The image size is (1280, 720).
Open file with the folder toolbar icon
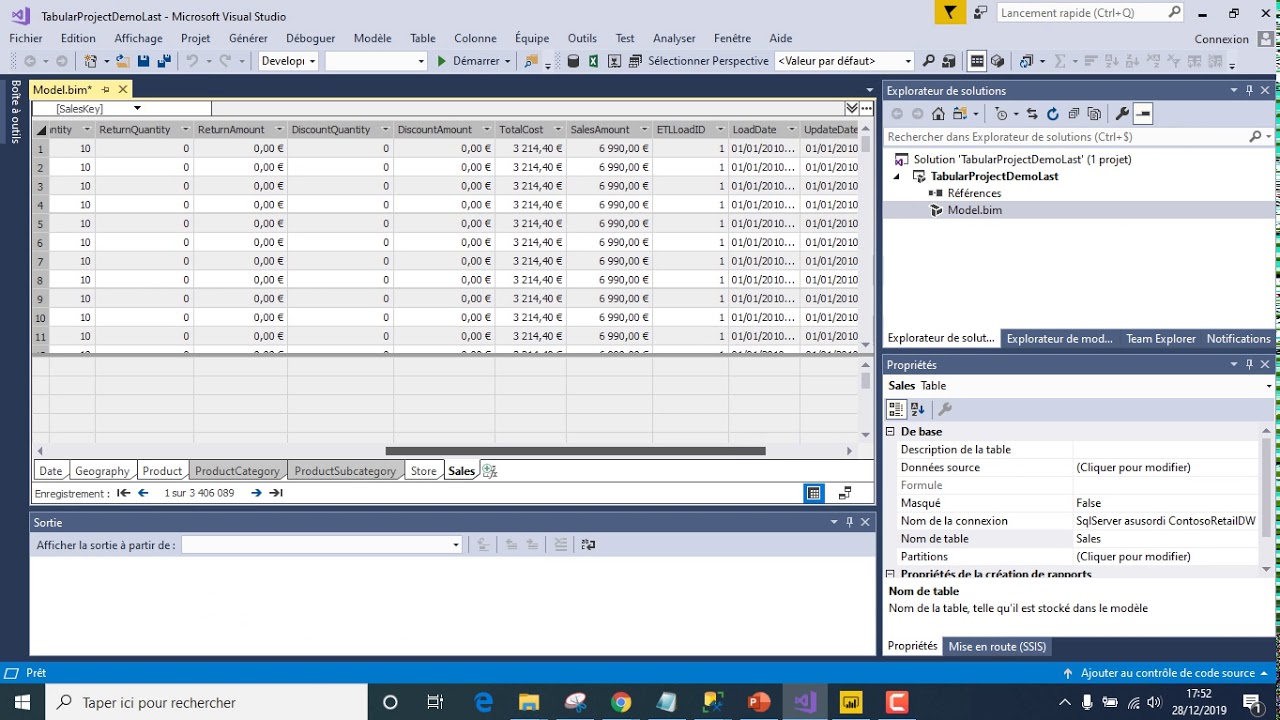coord(122,61)
